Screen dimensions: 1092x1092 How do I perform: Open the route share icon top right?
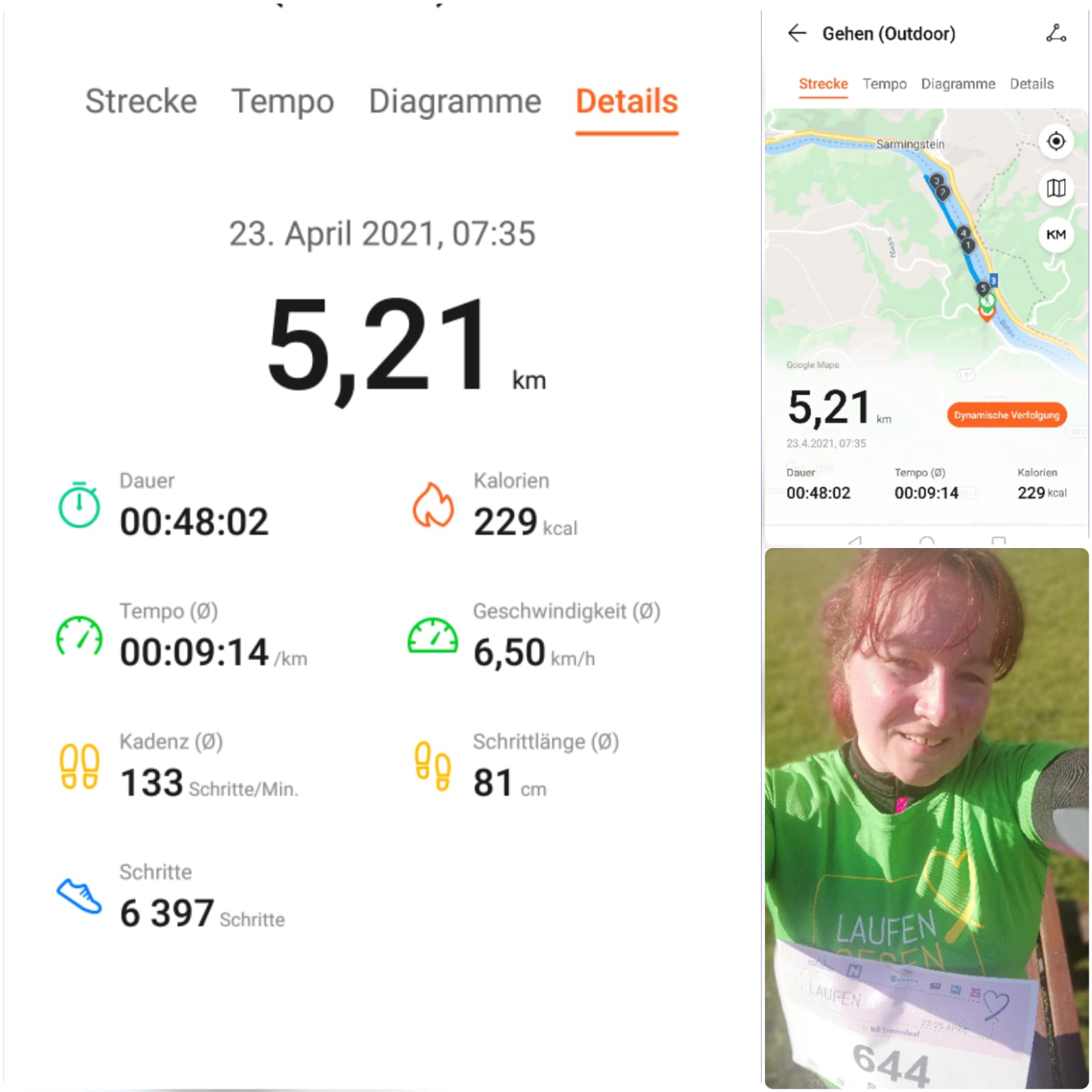1056,33
